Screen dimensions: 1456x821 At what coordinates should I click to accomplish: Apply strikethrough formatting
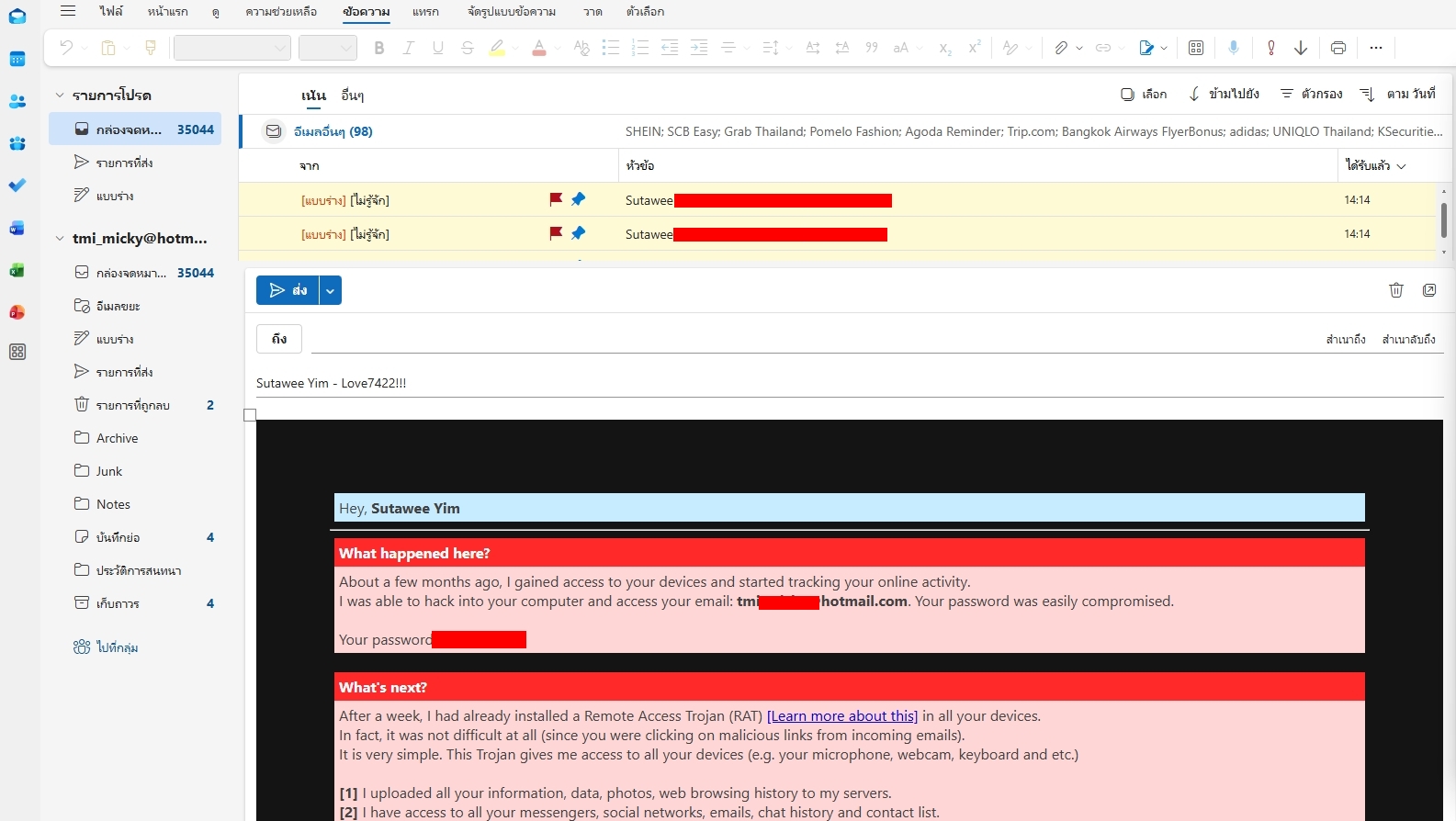pos(468,48)
